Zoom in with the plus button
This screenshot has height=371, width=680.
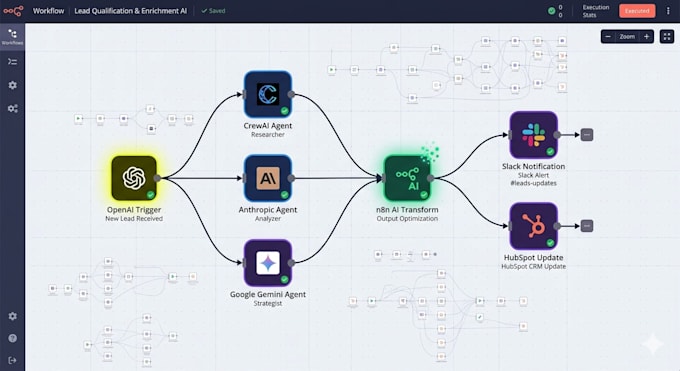(x=646, y=36)
